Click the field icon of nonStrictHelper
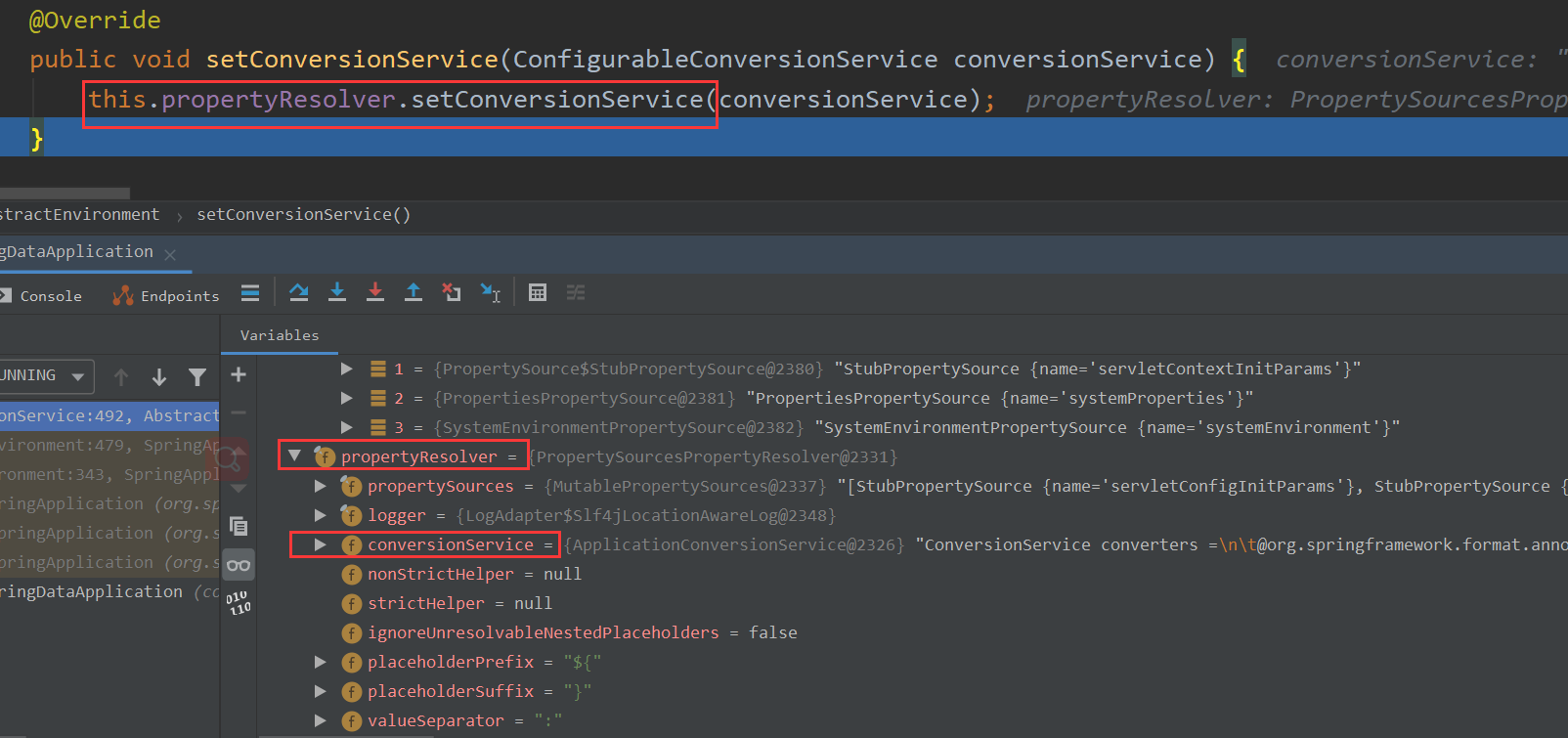This screenshot has height=738, width=1568. click(352, 575)
